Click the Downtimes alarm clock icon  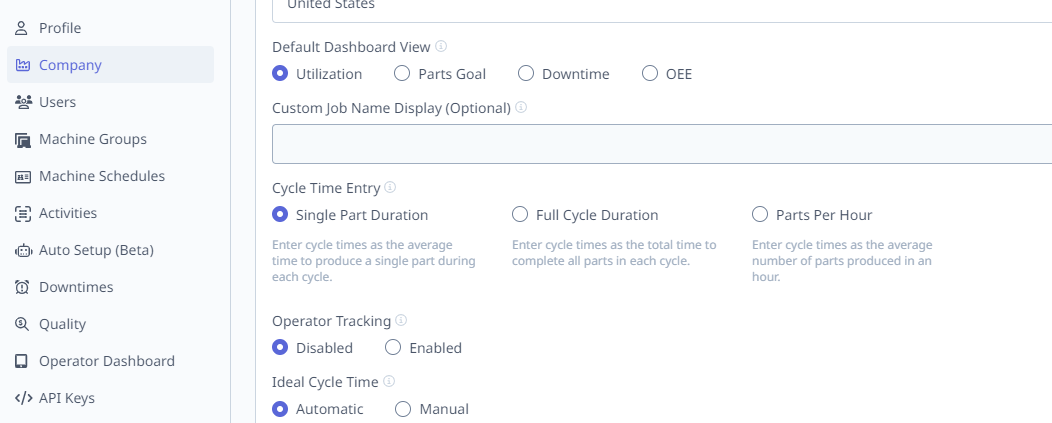pyautogui.click(x=22, y=287)
